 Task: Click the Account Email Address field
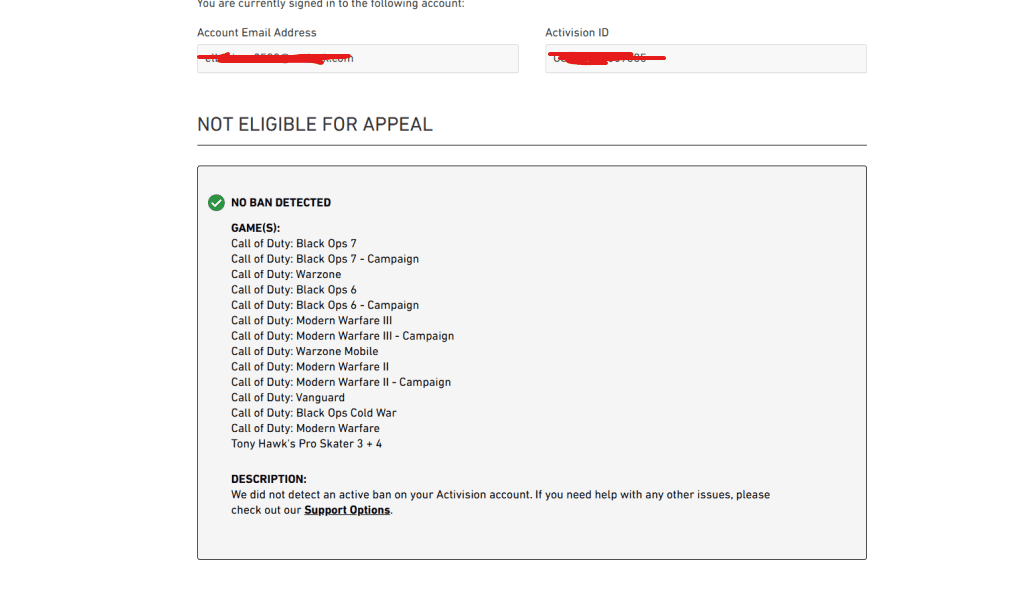(357, 59)
